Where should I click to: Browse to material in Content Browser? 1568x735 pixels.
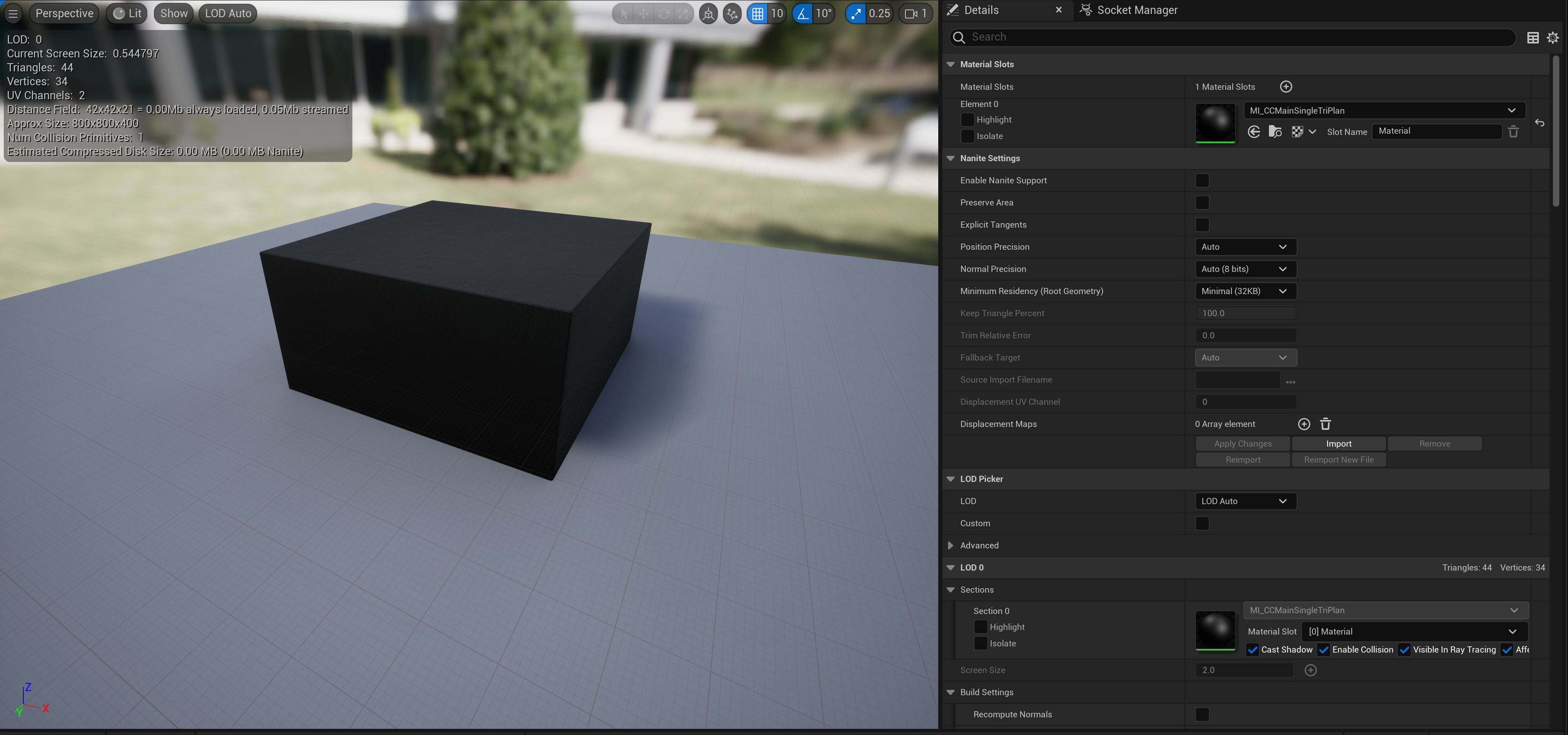click(x=1275, y=131)
